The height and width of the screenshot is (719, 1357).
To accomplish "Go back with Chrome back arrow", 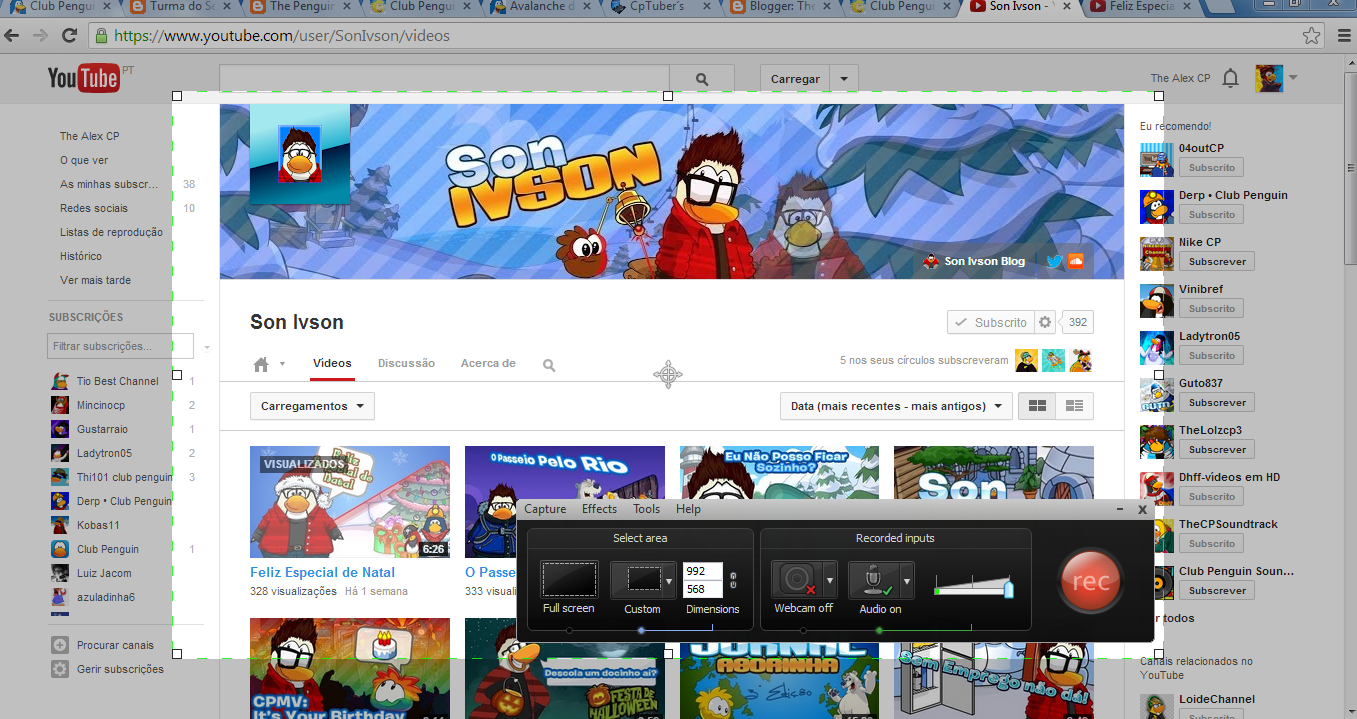I will tap(12, 36).
